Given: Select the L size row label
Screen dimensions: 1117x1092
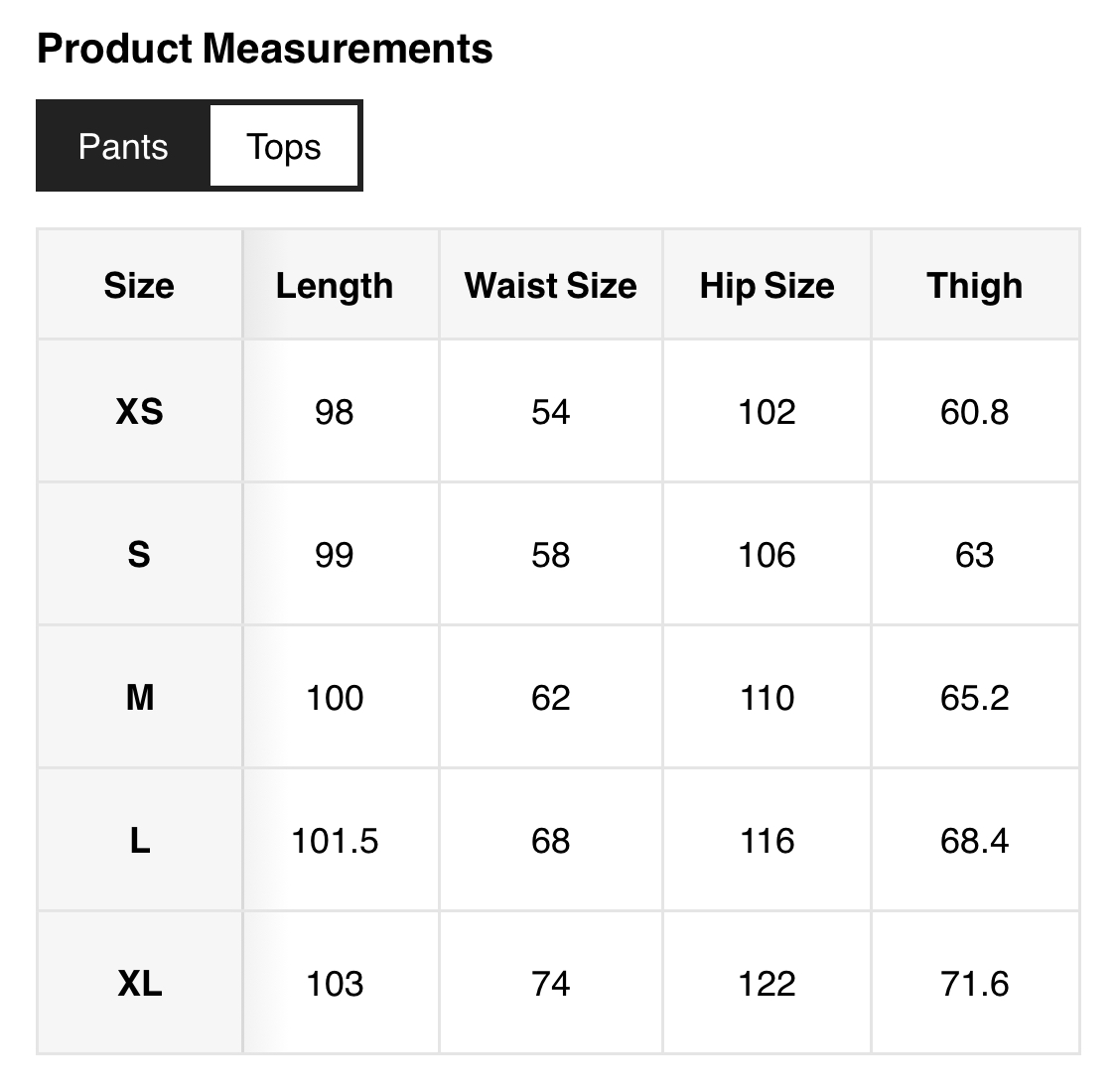Looking at the screenshot, I should pyautogui.click(x=139, y=841).
